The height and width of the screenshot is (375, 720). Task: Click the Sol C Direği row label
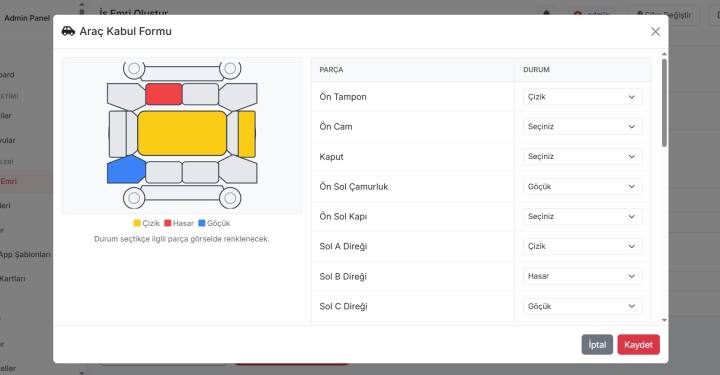point(343,306)
